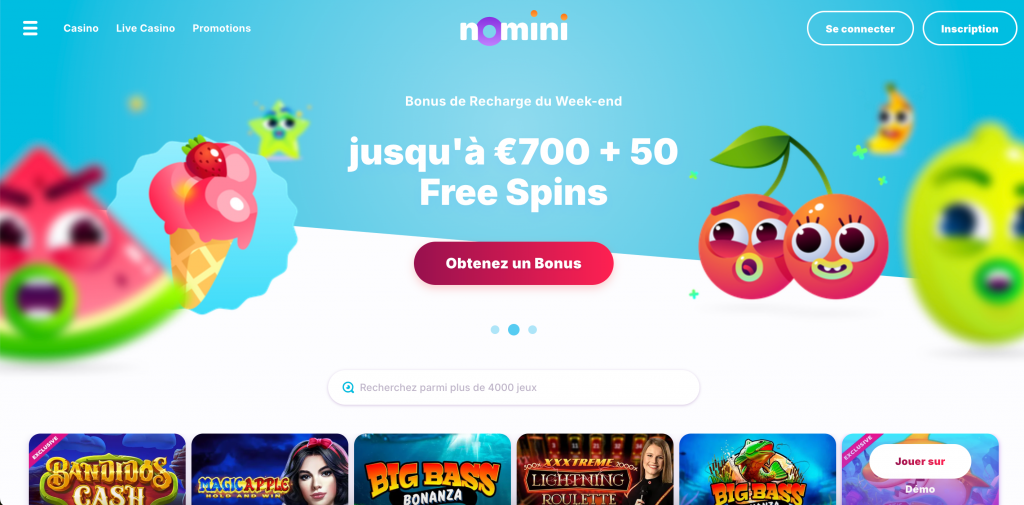Open the Casino menu item
This screenshot has width=1024, height=505.
(x=81, y=28)
